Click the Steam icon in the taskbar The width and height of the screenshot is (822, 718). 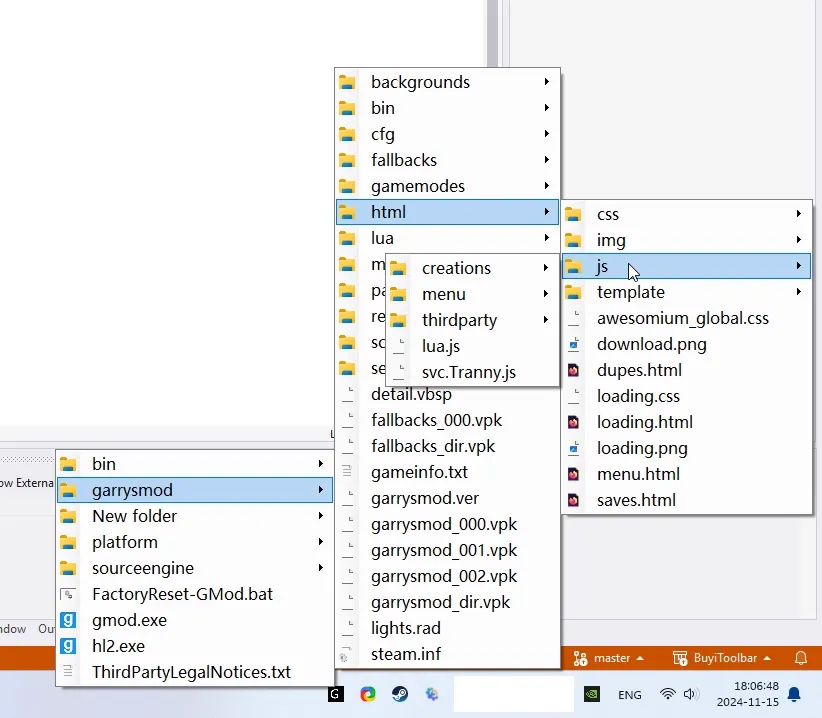[x=400, y=694]
